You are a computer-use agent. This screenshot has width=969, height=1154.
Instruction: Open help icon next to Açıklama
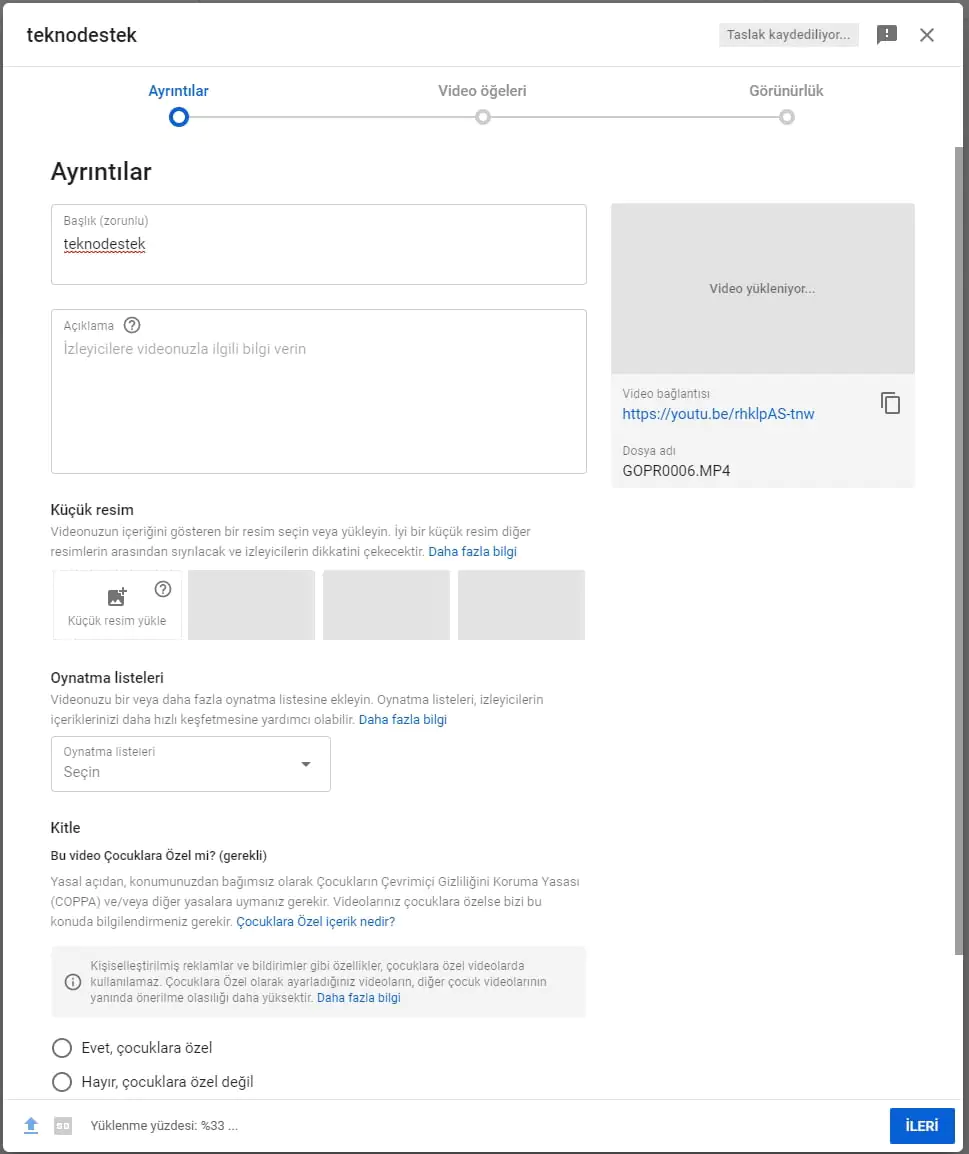click(x=132, y=325)
